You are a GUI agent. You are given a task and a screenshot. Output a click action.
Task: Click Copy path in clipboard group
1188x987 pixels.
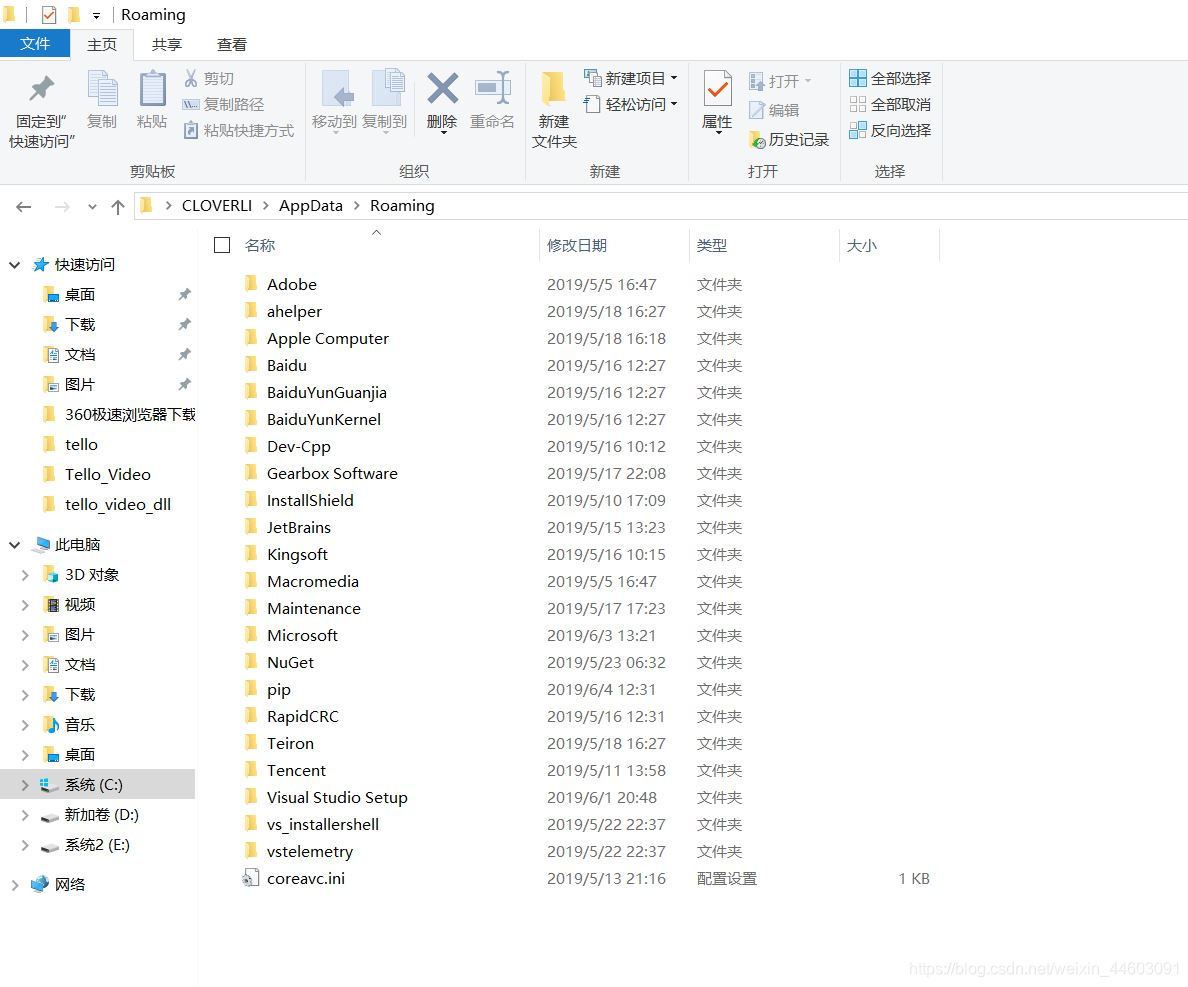click(x=223, y=105)
